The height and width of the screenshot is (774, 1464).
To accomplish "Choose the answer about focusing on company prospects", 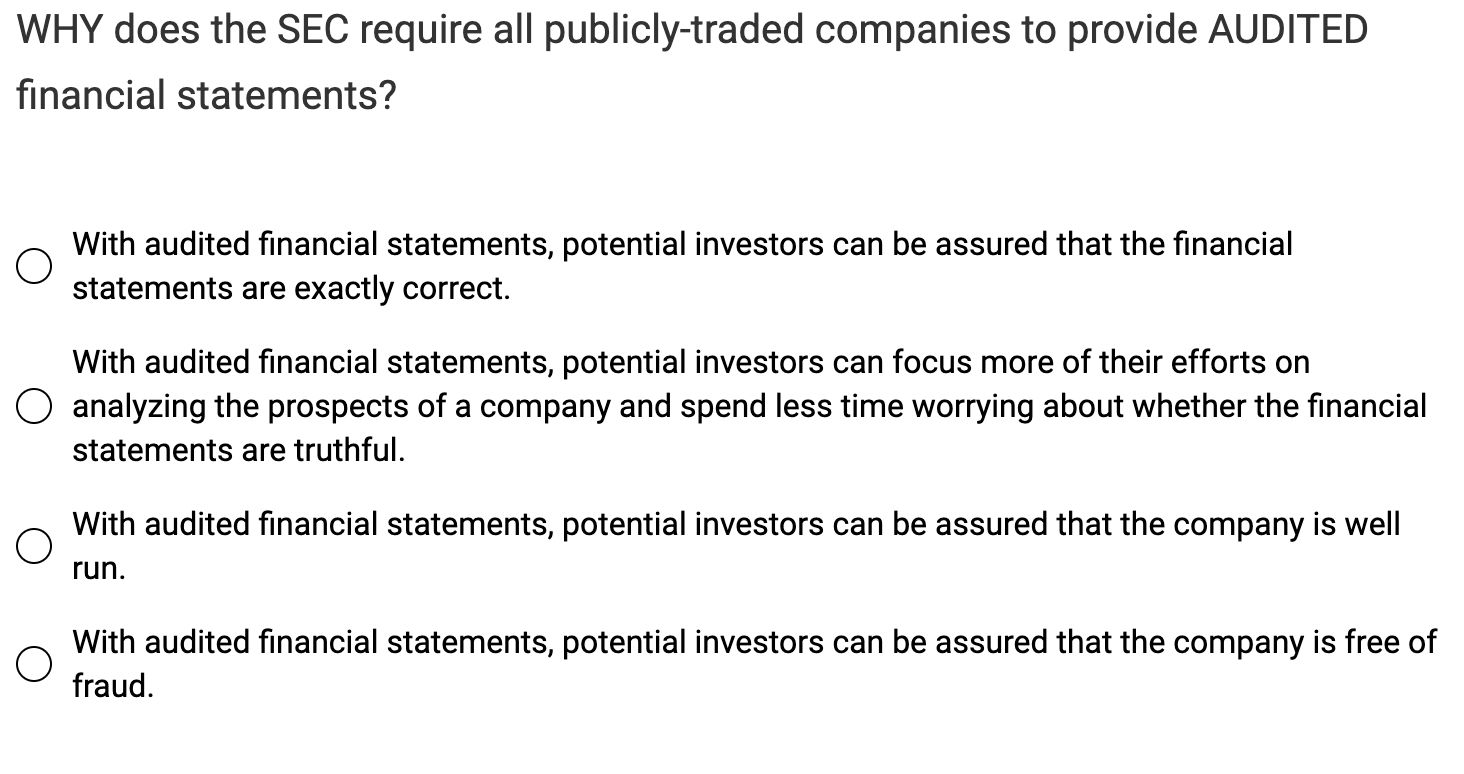I will click(x=33, y=406).
